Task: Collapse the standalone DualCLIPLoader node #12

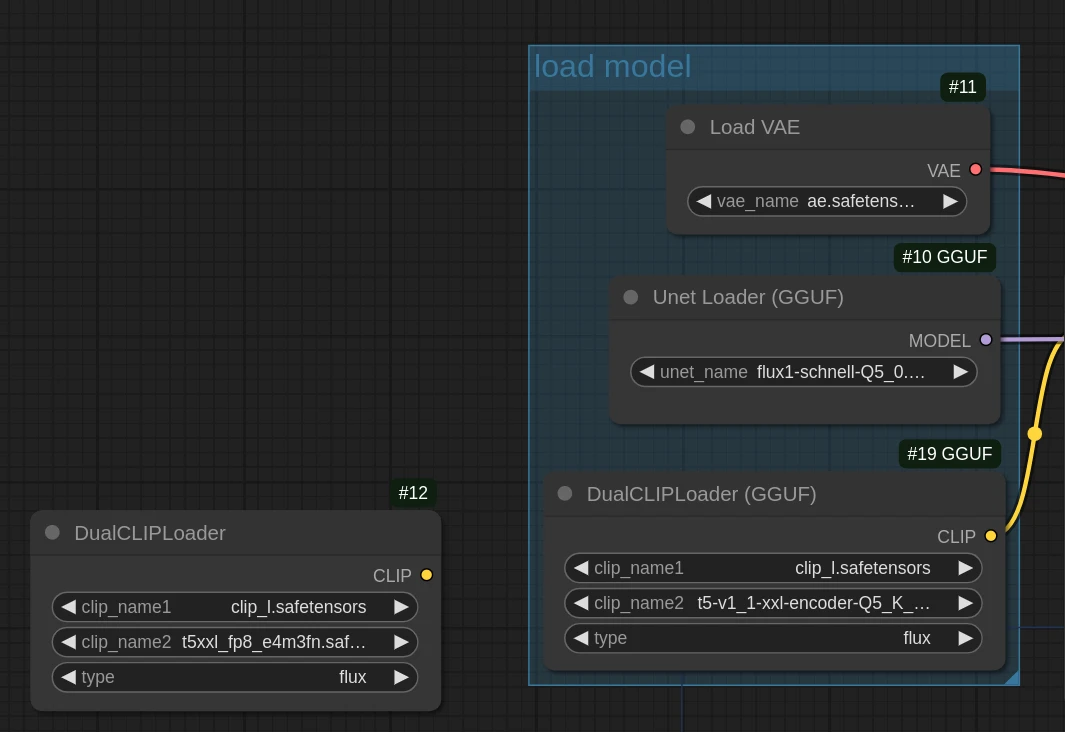Action: coord(52,533)
